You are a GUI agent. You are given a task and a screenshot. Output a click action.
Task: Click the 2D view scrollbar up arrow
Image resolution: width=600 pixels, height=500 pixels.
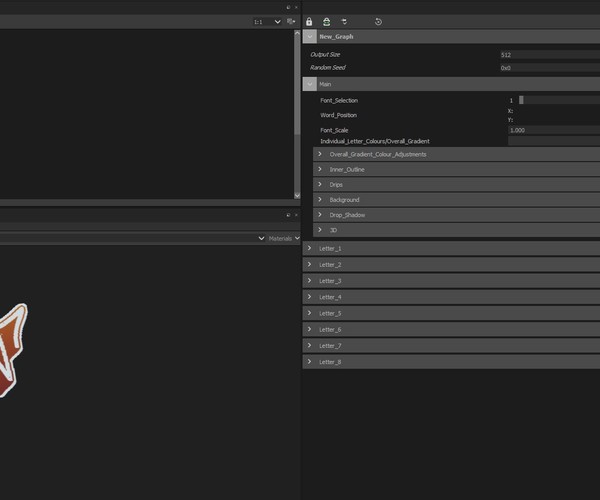(297, 33)
